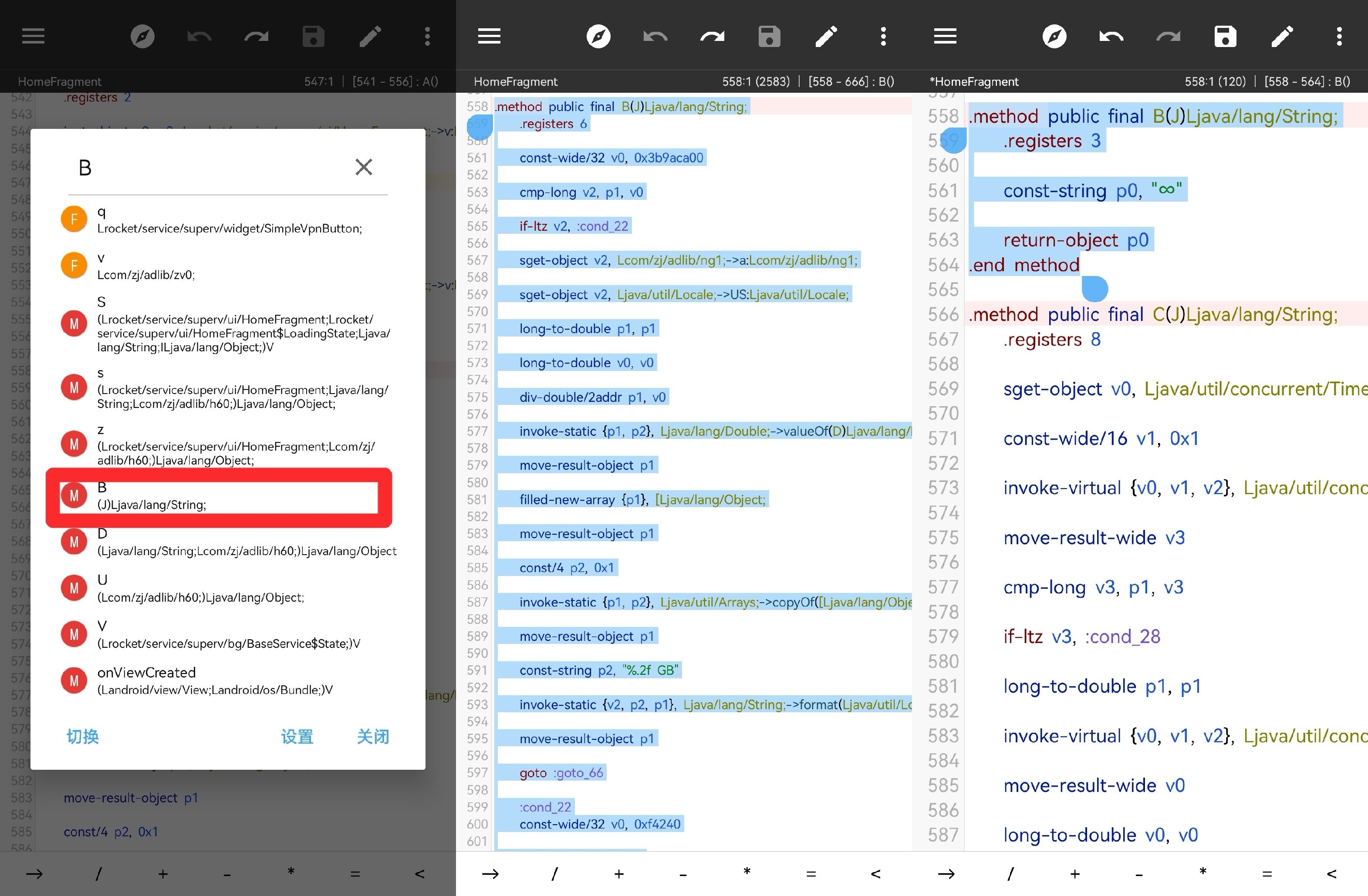Open overflow three-dot menu in right pane
The width and height of the screenshot is (1368, 896).
(1339, 36)
